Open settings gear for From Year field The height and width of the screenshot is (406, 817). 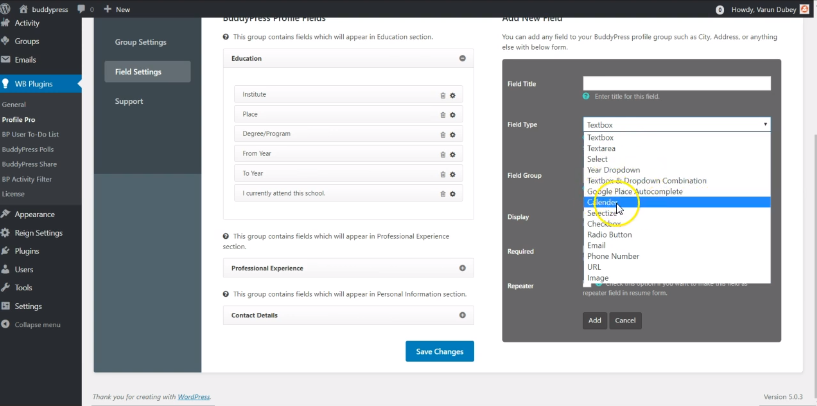pos(453,155)
